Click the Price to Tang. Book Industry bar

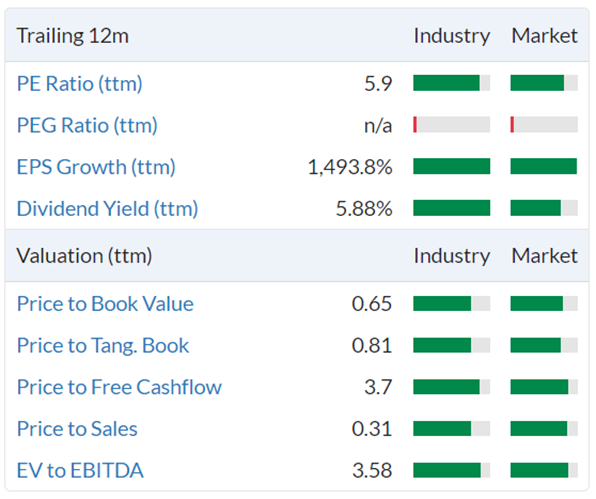pyautogui.click(x=452, y=345)
